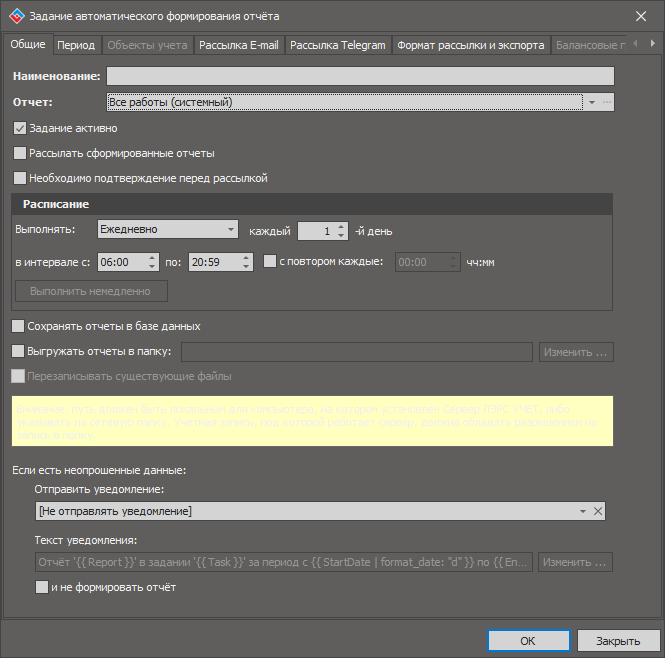
Task: Toggle the Задание активно checkbox
Action: (x=20, y=128)
